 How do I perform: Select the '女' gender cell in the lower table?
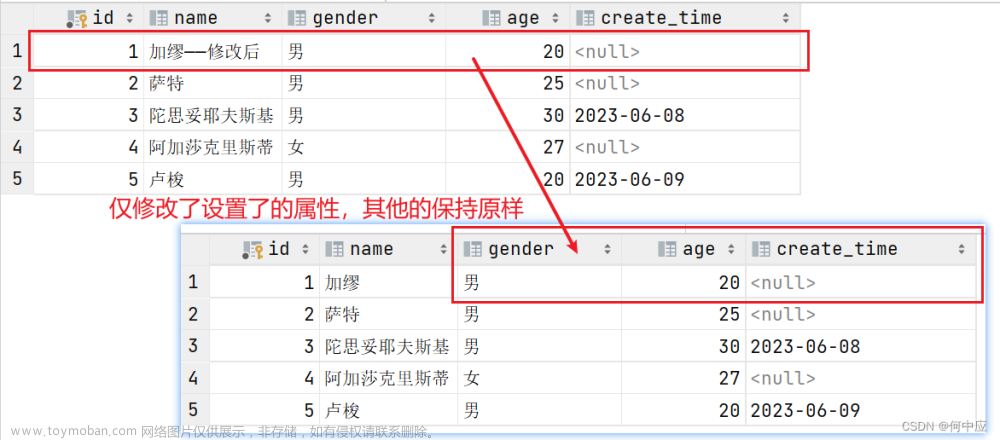click(540, 378)
